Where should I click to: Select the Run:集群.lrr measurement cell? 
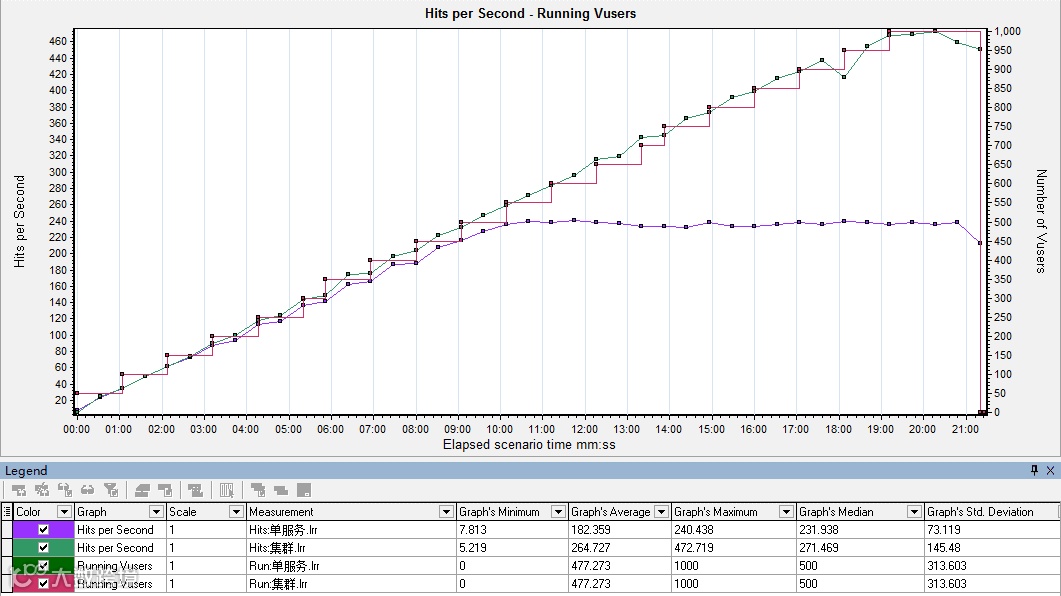[351, 583]
